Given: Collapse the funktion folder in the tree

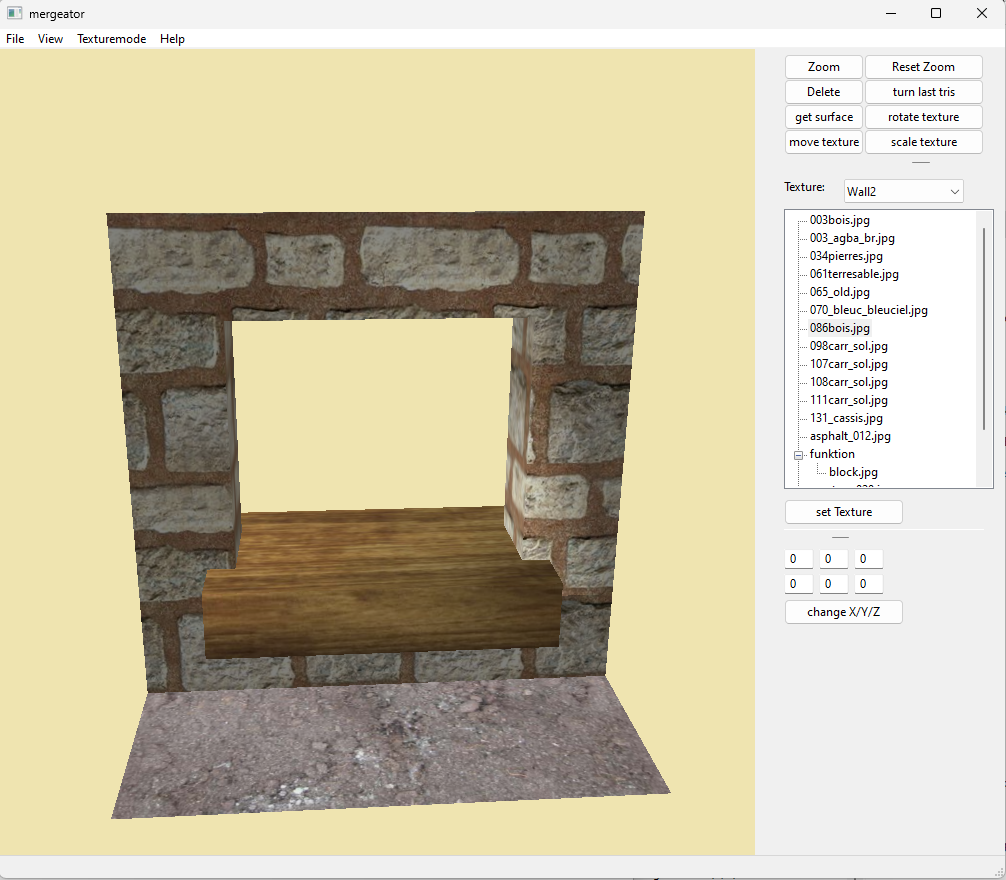Looking at the screenshot, I should [799, 455].
